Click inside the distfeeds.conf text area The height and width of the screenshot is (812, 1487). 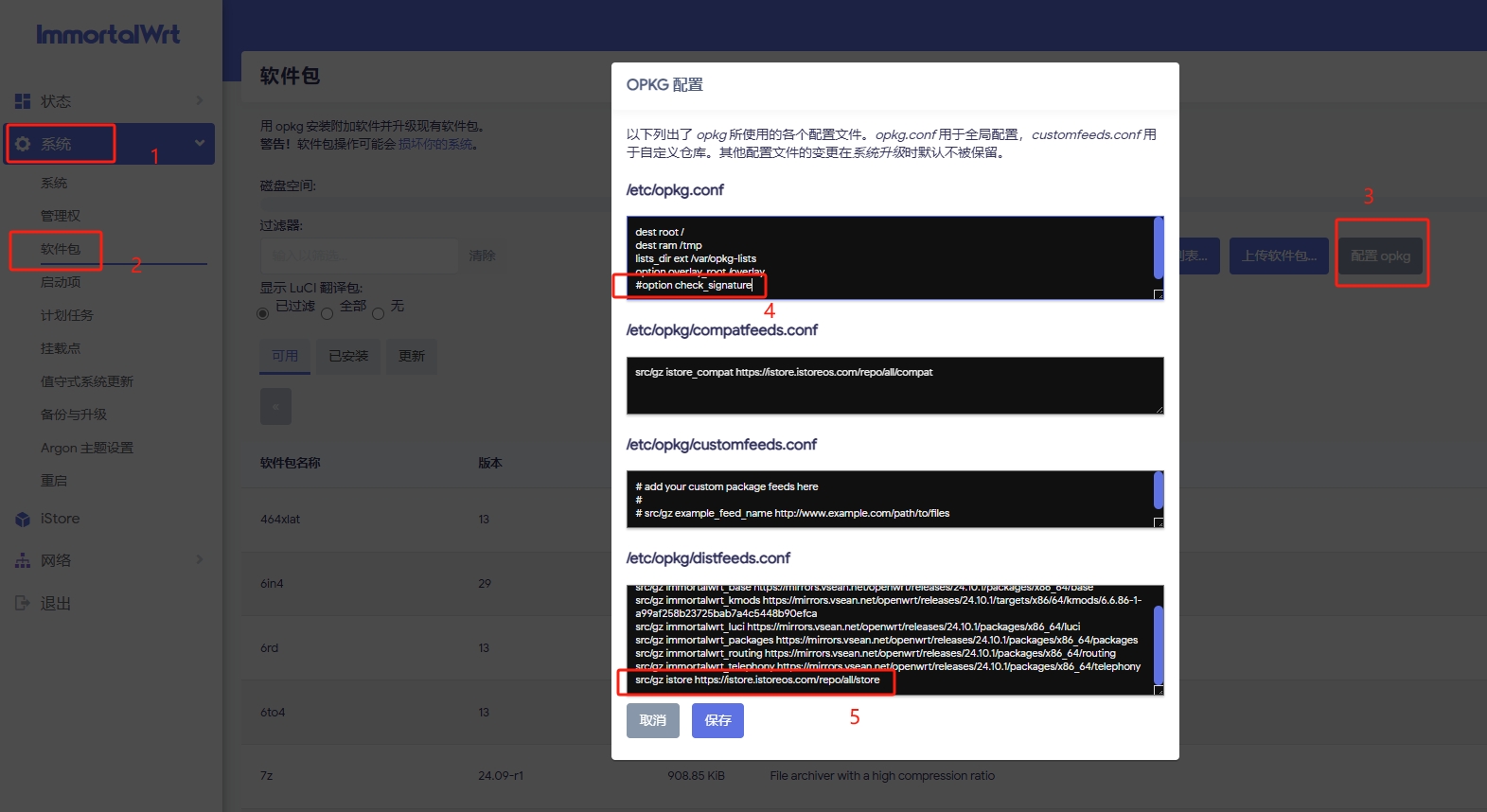point(894,640)
